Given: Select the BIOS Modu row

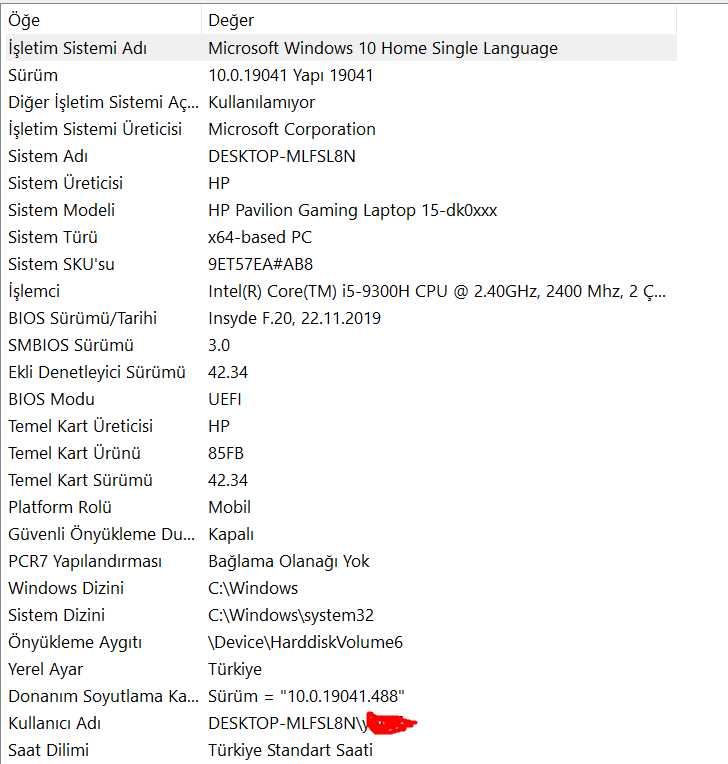Looking at the screenshot, I should click(53, 399).
